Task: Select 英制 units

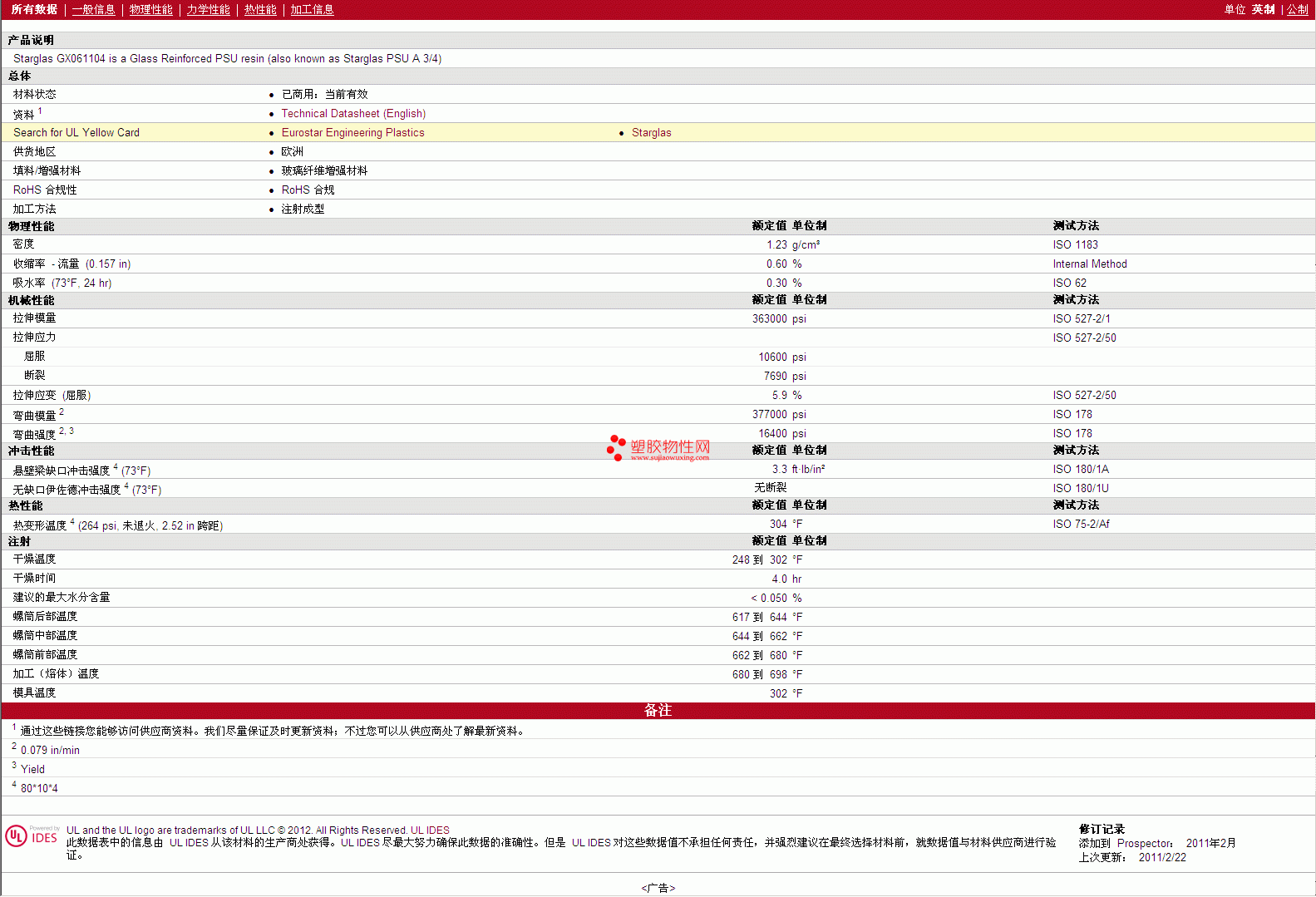Action: pyautogui.click(x=1263, y=9)
